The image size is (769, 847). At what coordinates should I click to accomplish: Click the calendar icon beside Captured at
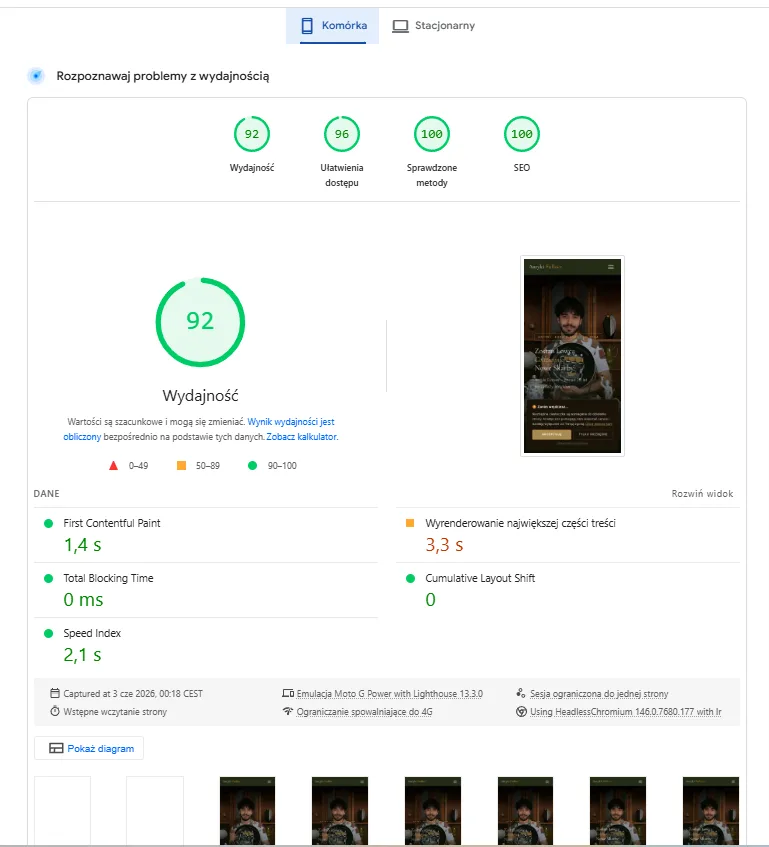pyautogui.click(x=55, y=693)
